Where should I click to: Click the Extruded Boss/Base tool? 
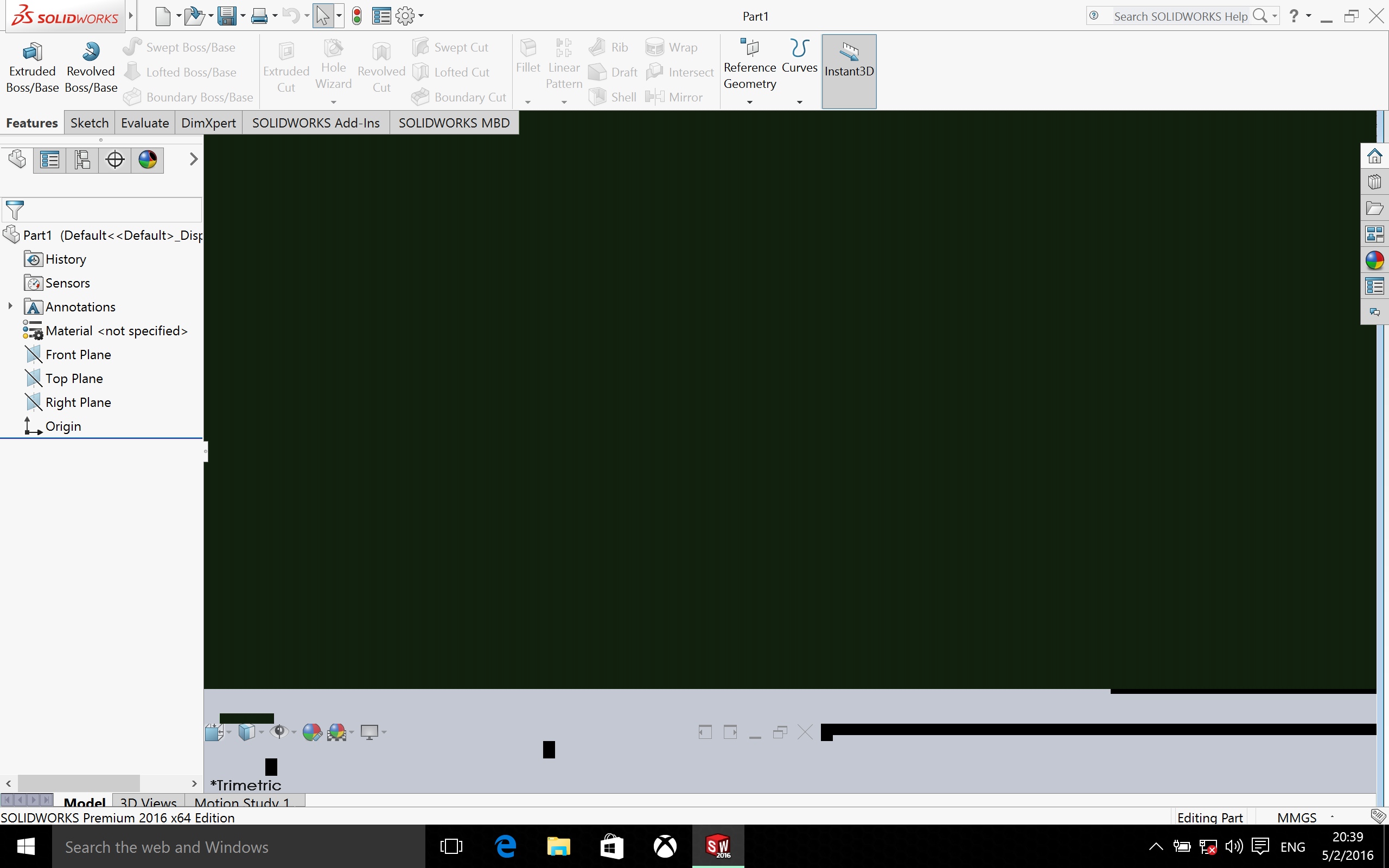click(x=32, y=68)
